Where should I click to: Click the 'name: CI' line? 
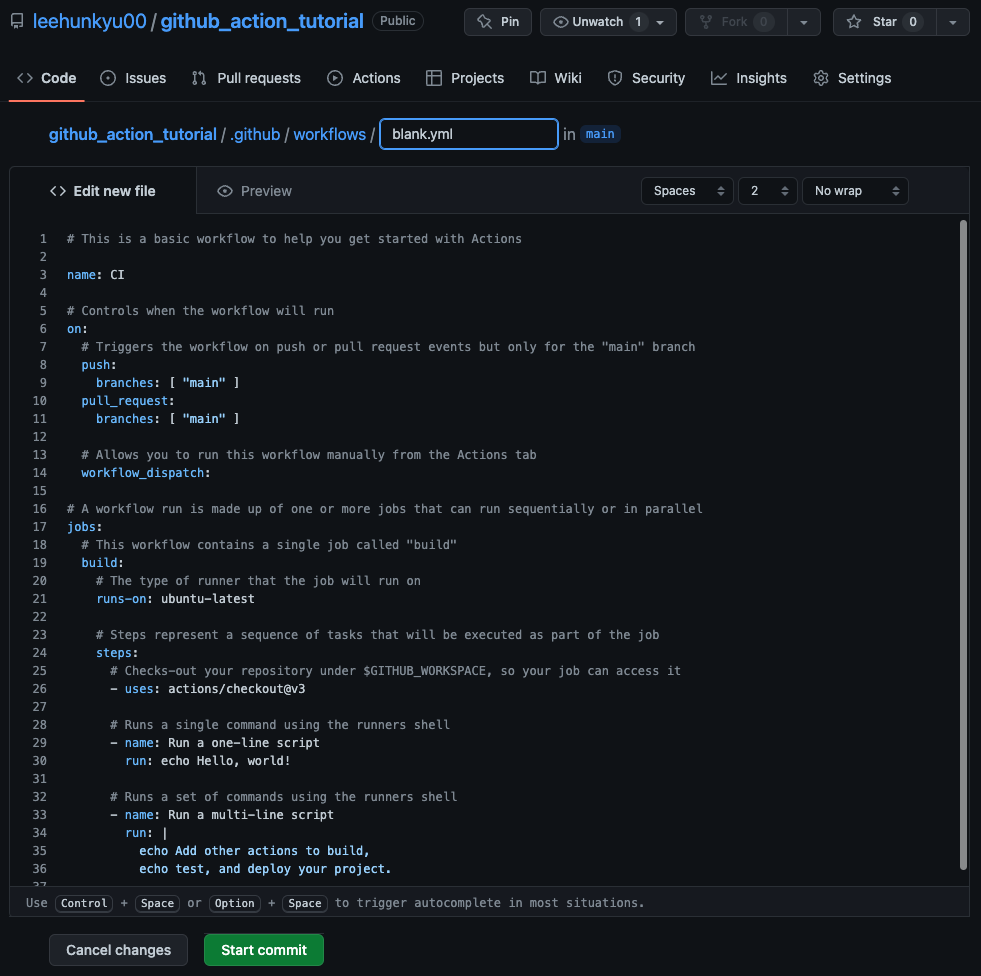pyautogui.click(x=96, y=275)
